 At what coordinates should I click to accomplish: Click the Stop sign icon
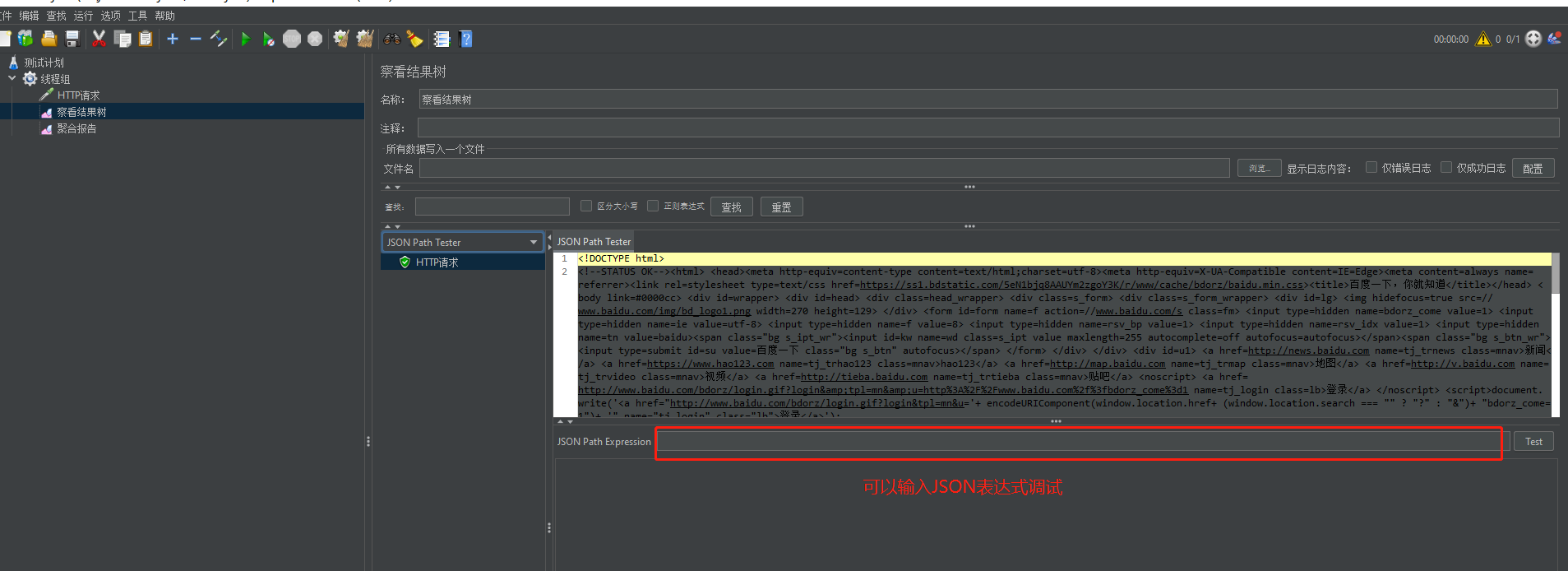[x=292, y=39]
